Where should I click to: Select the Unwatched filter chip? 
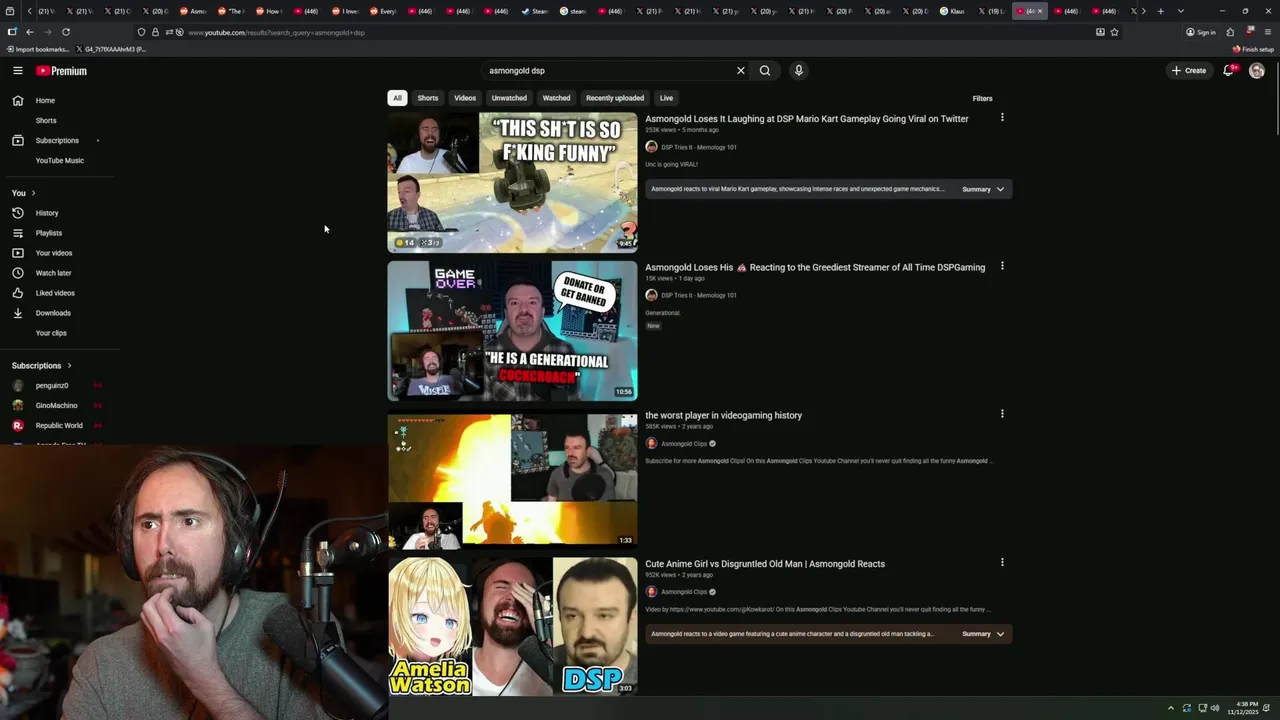509,98
